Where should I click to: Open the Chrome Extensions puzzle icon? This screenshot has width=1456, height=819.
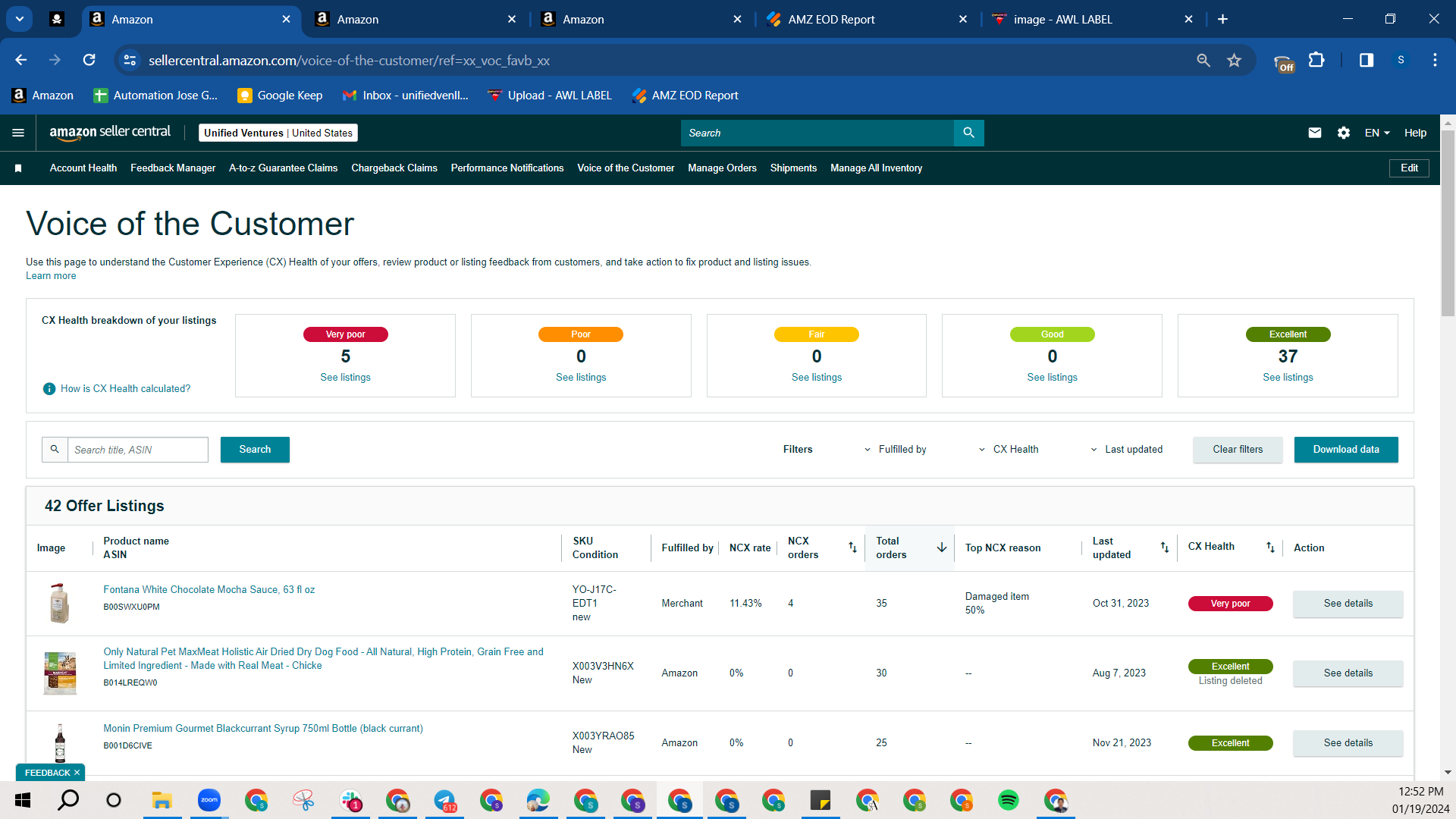click(x=1317, y=60)
